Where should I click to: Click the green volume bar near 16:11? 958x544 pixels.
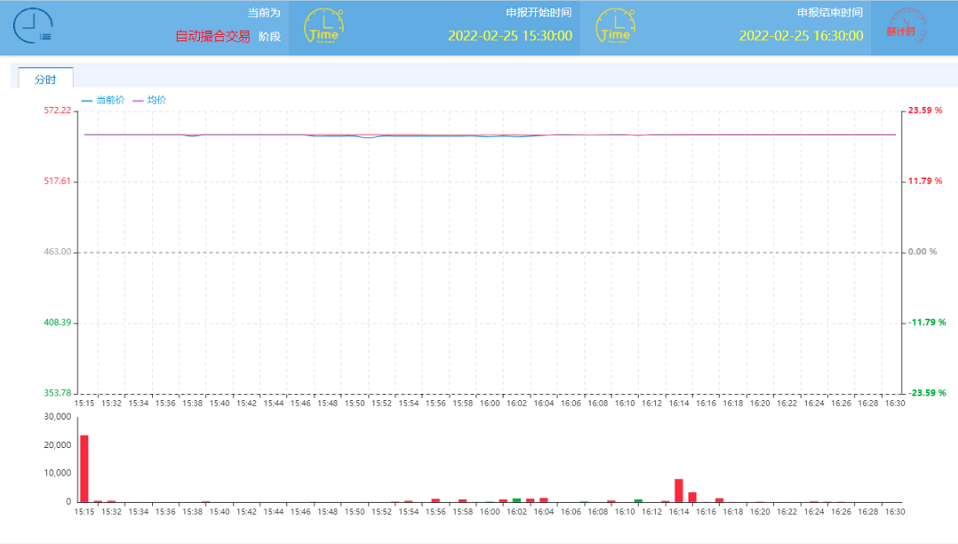click(x=638, y=500)
